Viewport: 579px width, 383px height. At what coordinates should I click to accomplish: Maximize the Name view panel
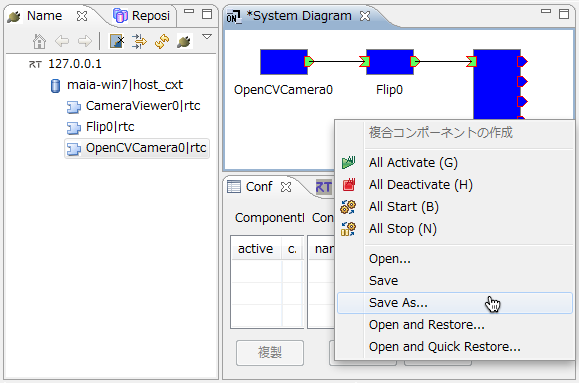pyautogui.click(x=207, y=14)
